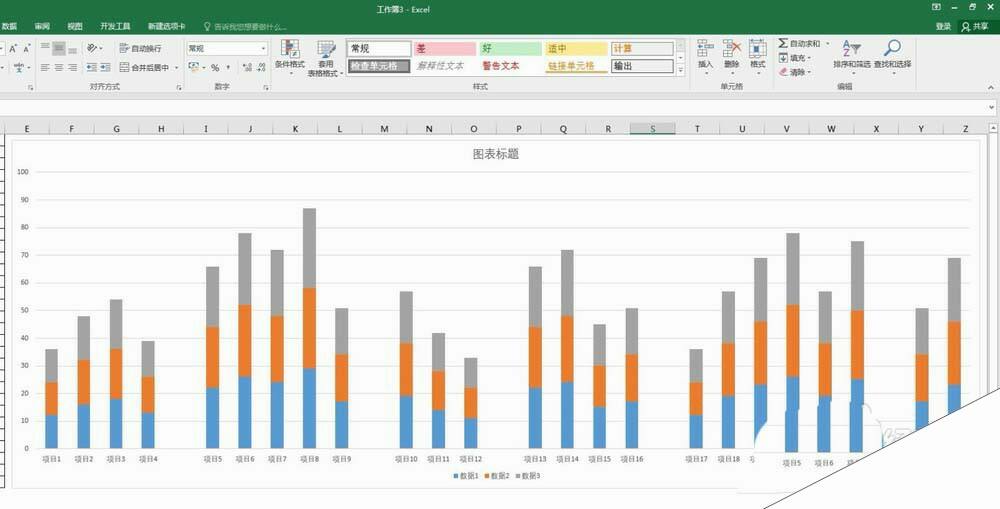Click the 登录 sign-in link

click(943, 26)
